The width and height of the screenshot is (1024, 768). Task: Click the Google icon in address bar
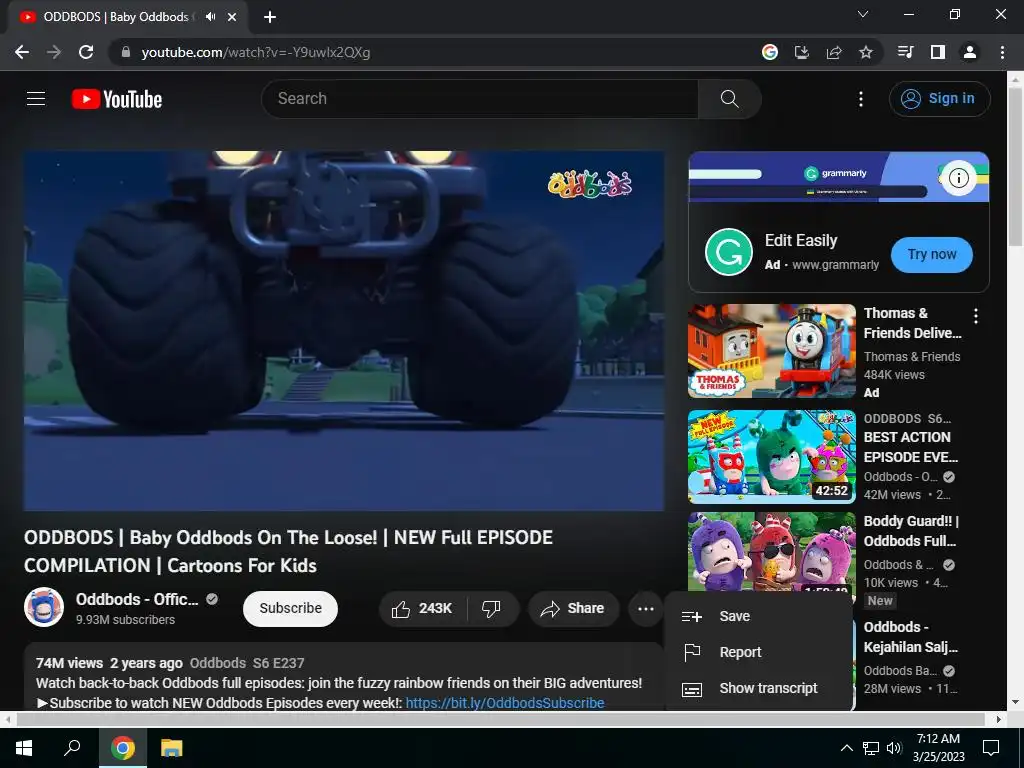[x=770, y=52]
